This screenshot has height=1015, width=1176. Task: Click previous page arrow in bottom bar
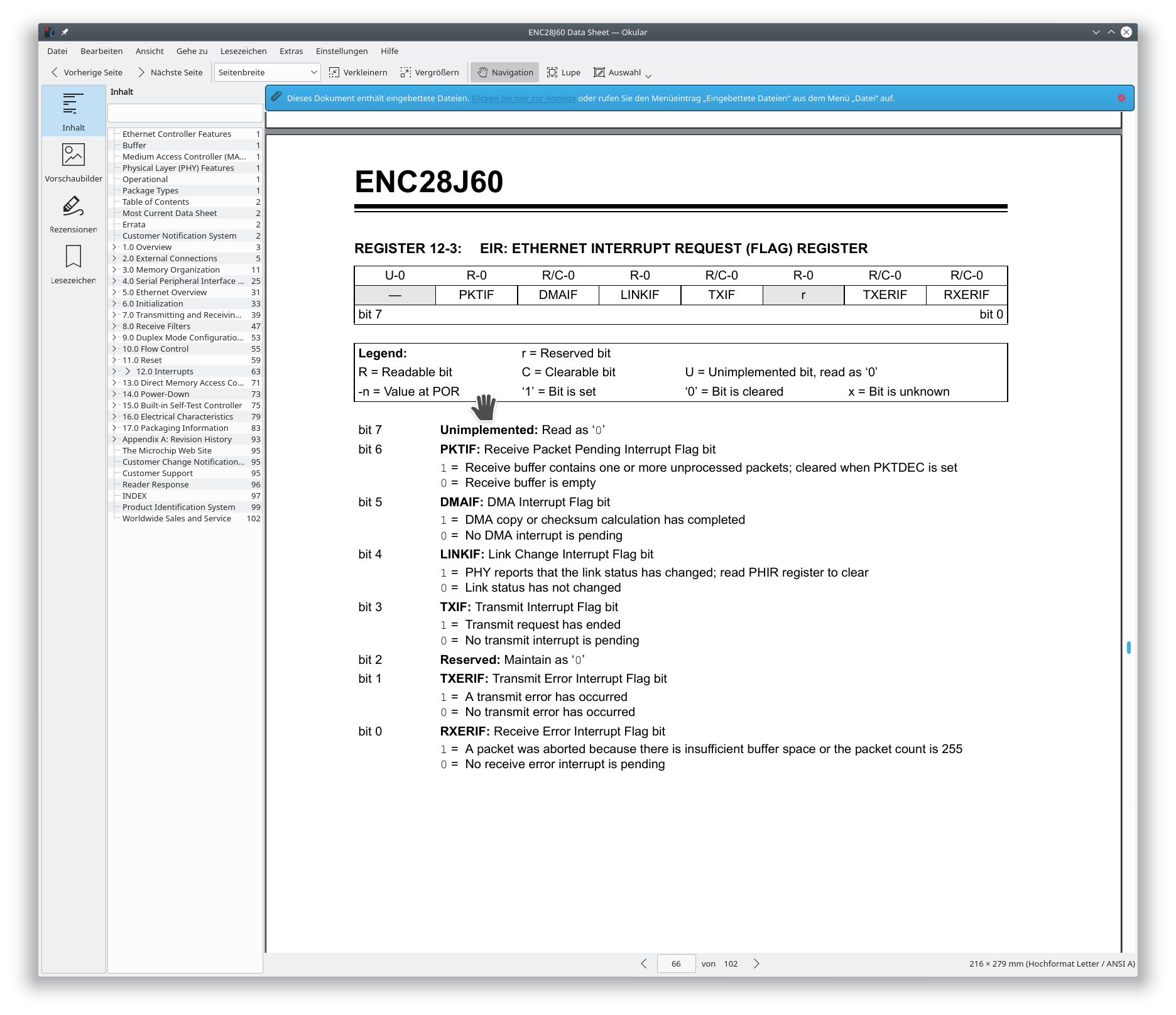click(644, 963)
